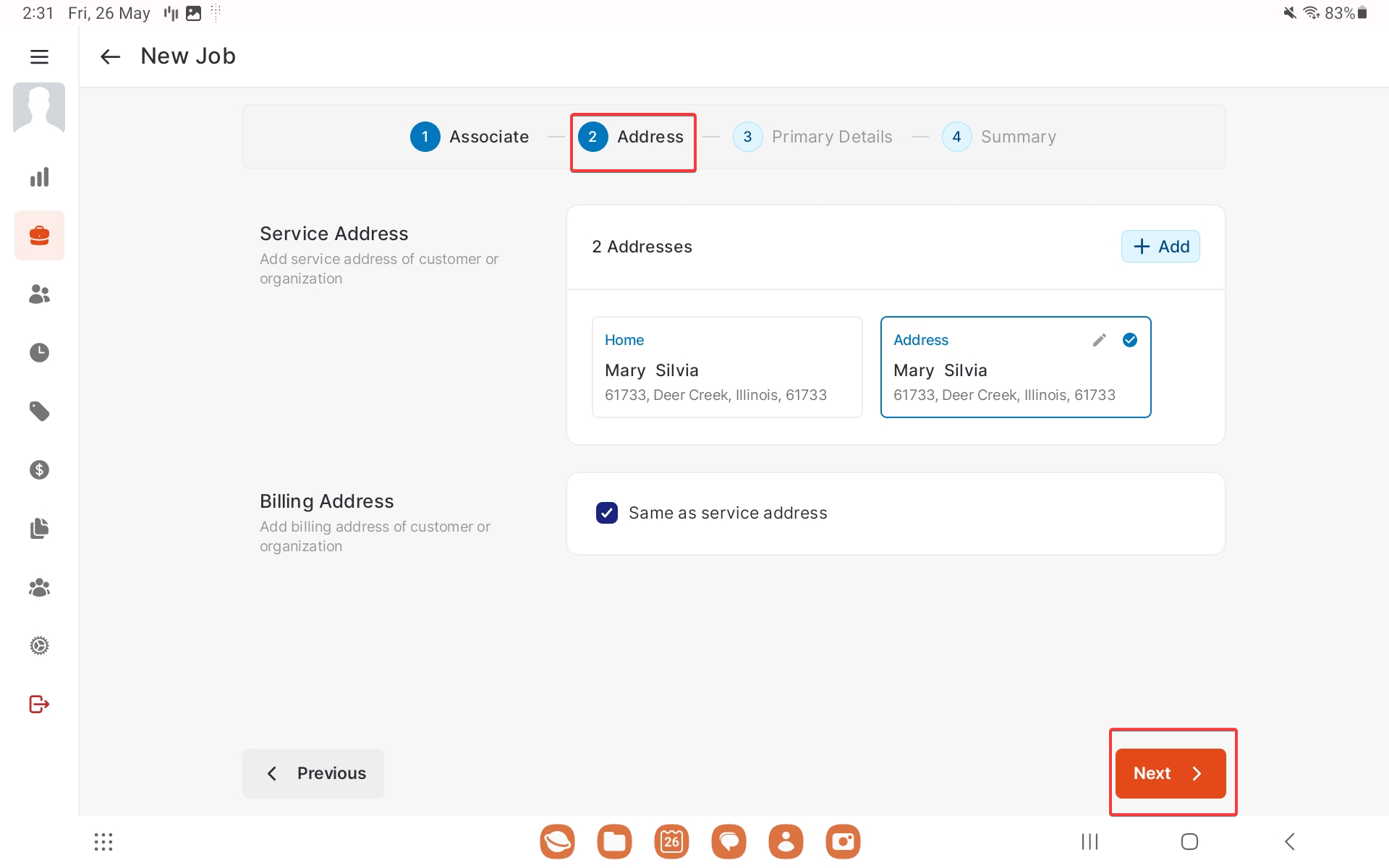
Task: Open the settings gear in sidebar
Action: click(39, 645)
